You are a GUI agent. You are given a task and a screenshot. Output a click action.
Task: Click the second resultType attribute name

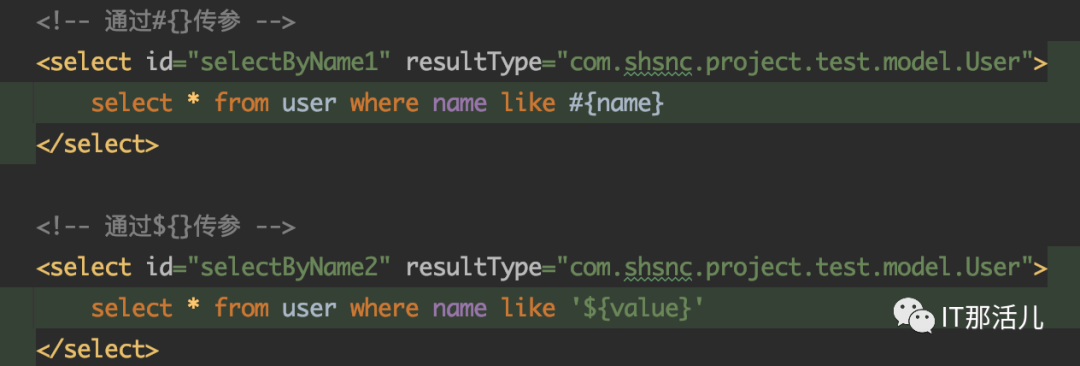click(x=474, y=267)
